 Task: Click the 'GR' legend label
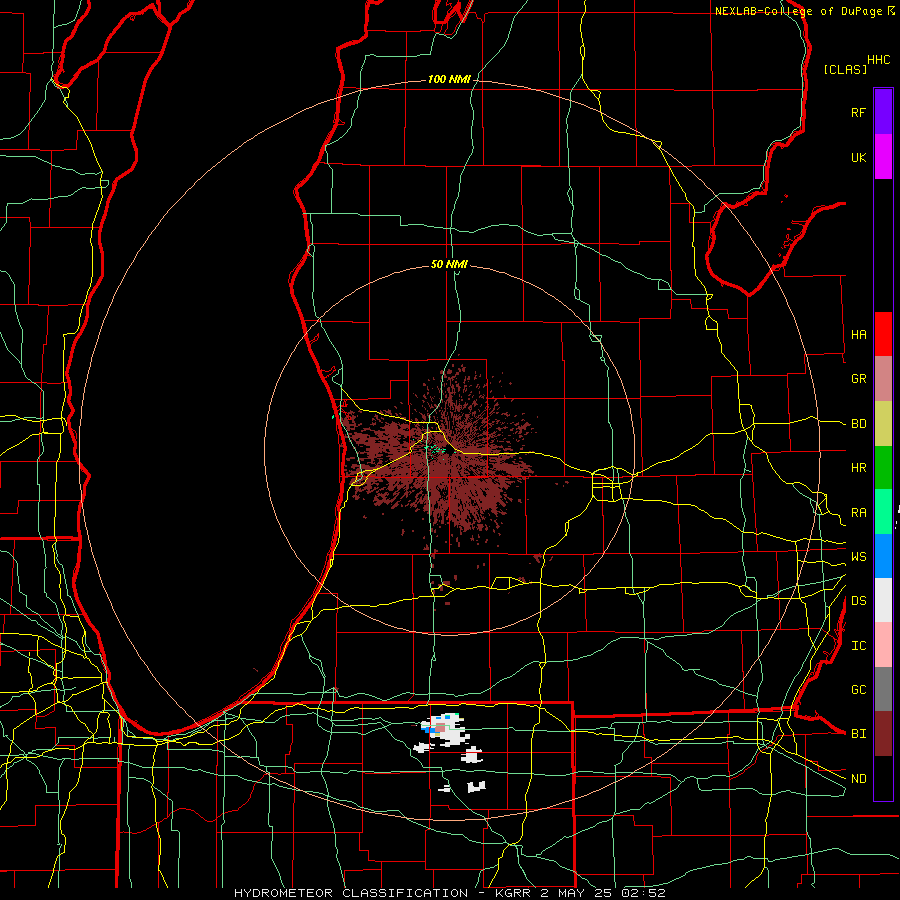(x=858, y=379)
